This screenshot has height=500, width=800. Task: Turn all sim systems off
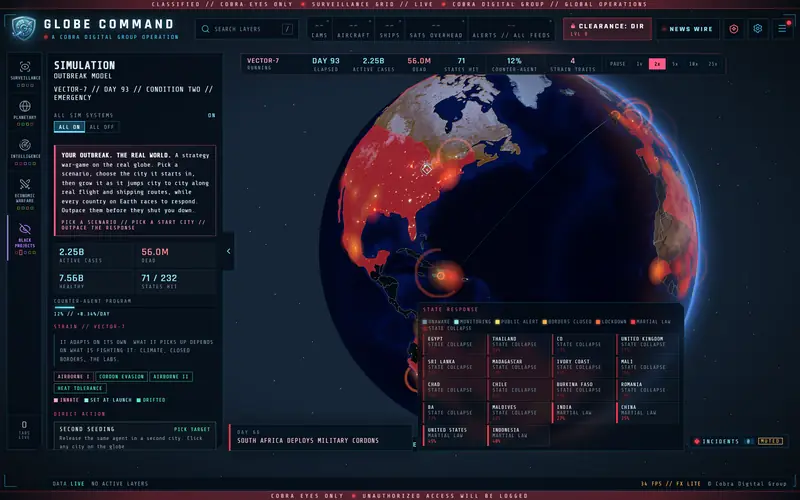coord(102,127)
